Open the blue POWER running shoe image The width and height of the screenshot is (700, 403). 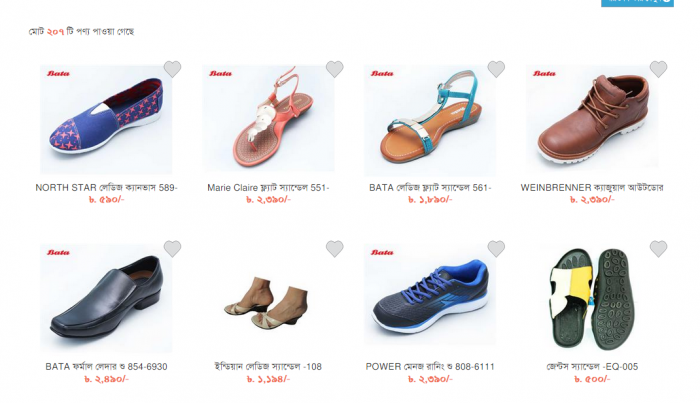[430, 295]
